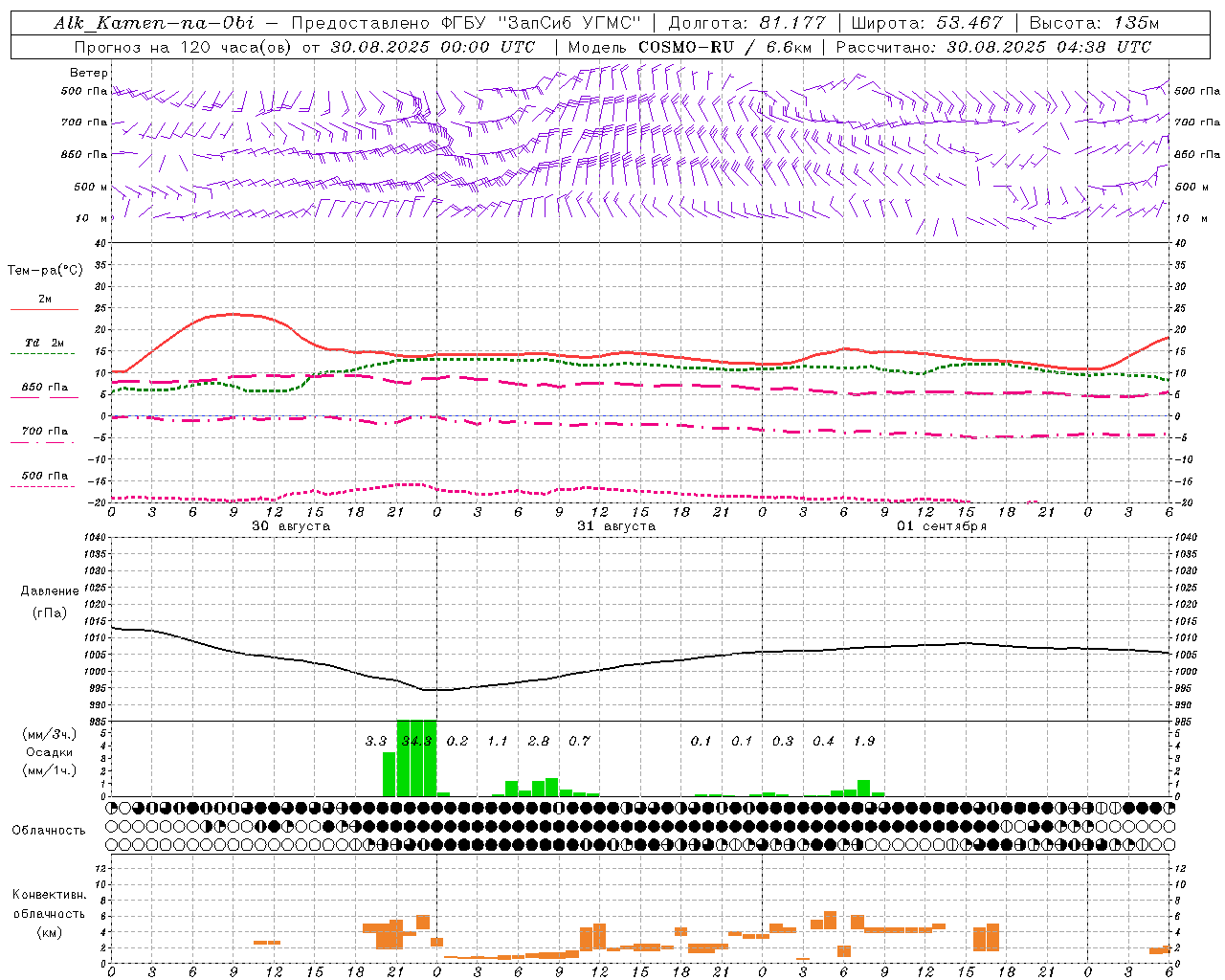Screen dimensions: 1225x980
Task: Click the 'Ветер' wind panel label
Action: (x=89, y=73)
